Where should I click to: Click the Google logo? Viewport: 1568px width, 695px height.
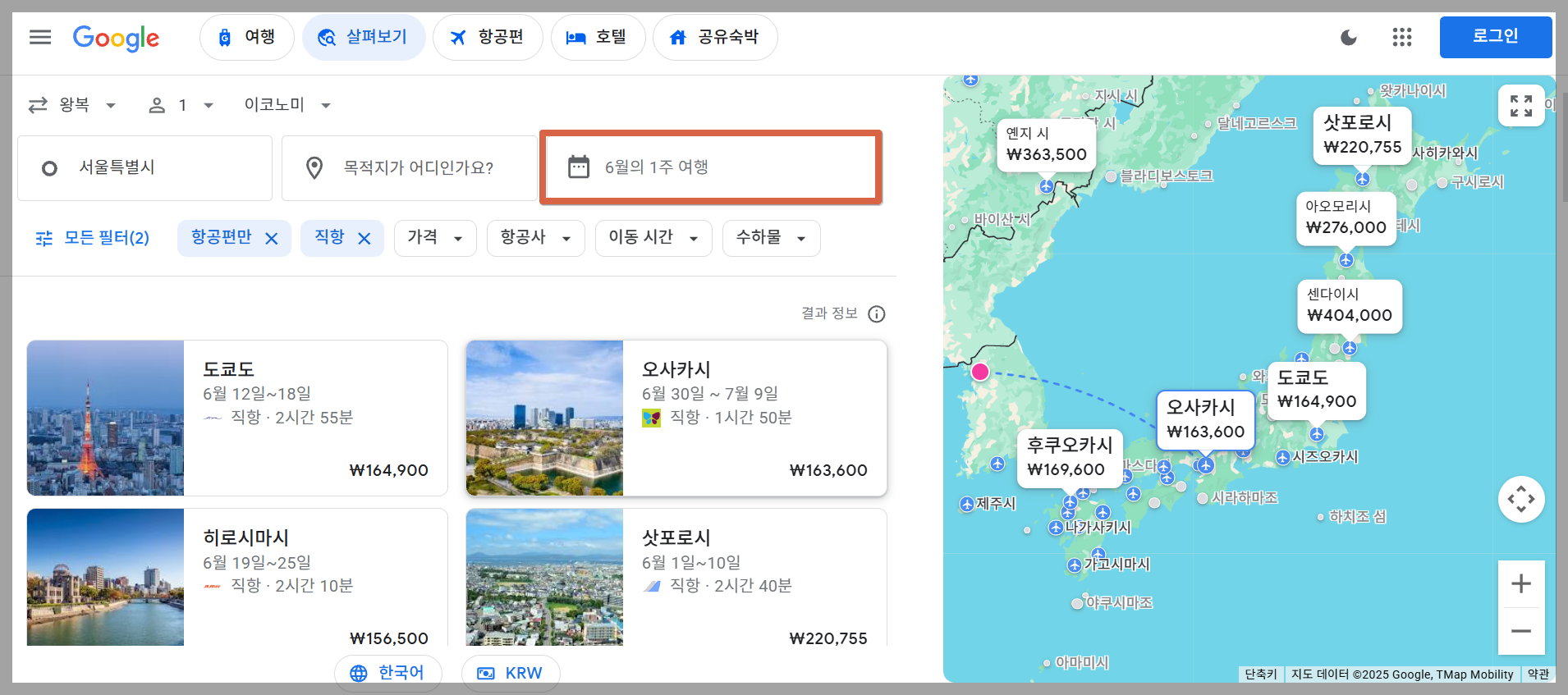pos(116,38)
